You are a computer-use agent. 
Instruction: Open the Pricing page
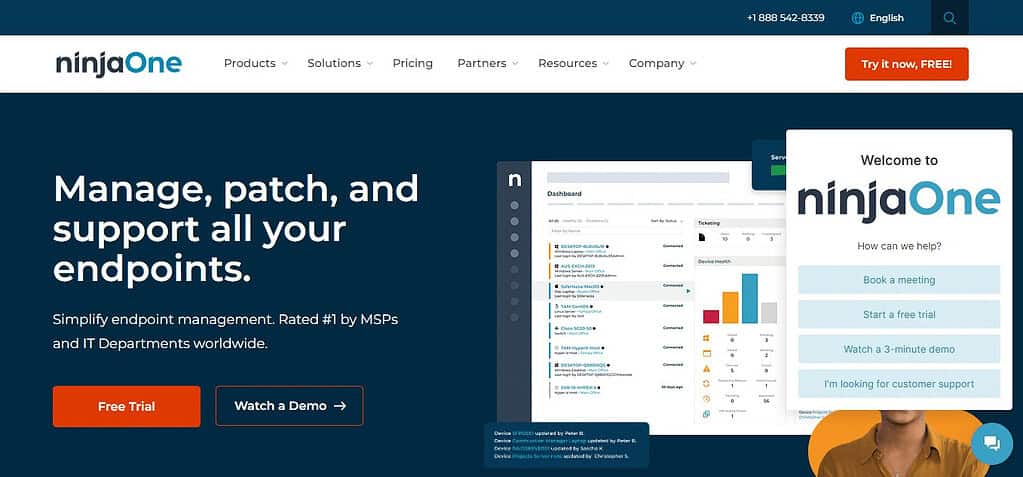pos(412,63)
